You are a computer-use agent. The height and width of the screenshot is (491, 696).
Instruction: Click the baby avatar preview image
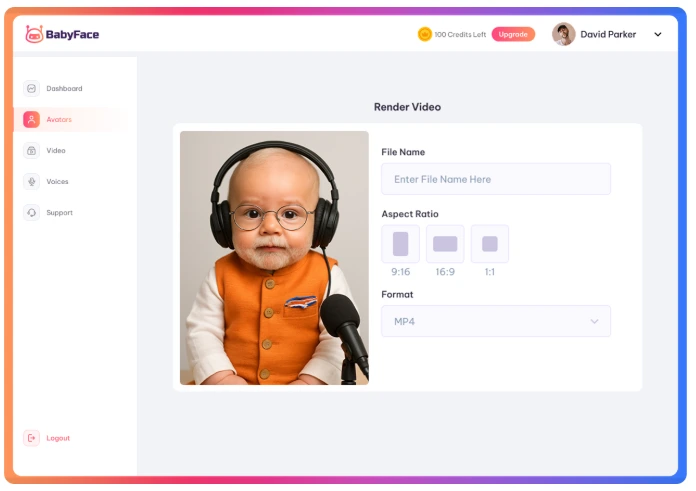pos(274,257)
